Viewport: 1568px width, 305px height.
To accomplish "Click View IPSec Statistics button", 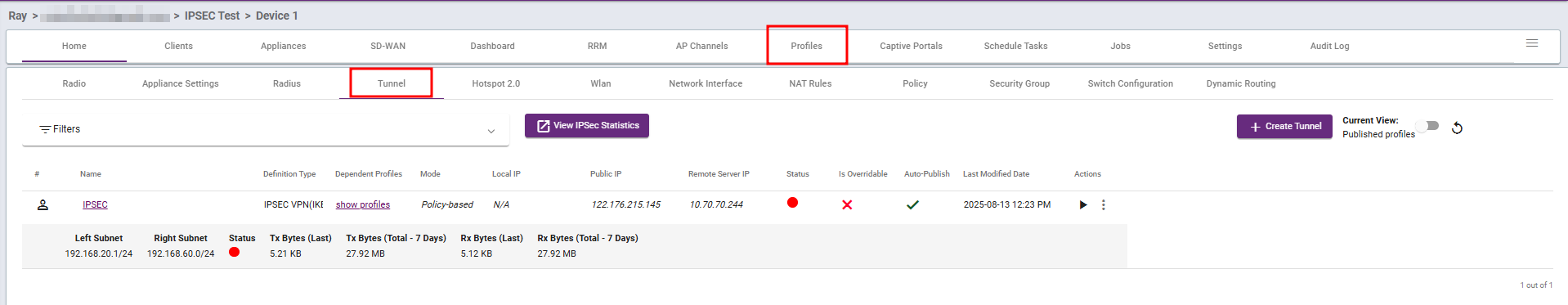I will pyautogui.click(x=587, y=125).
